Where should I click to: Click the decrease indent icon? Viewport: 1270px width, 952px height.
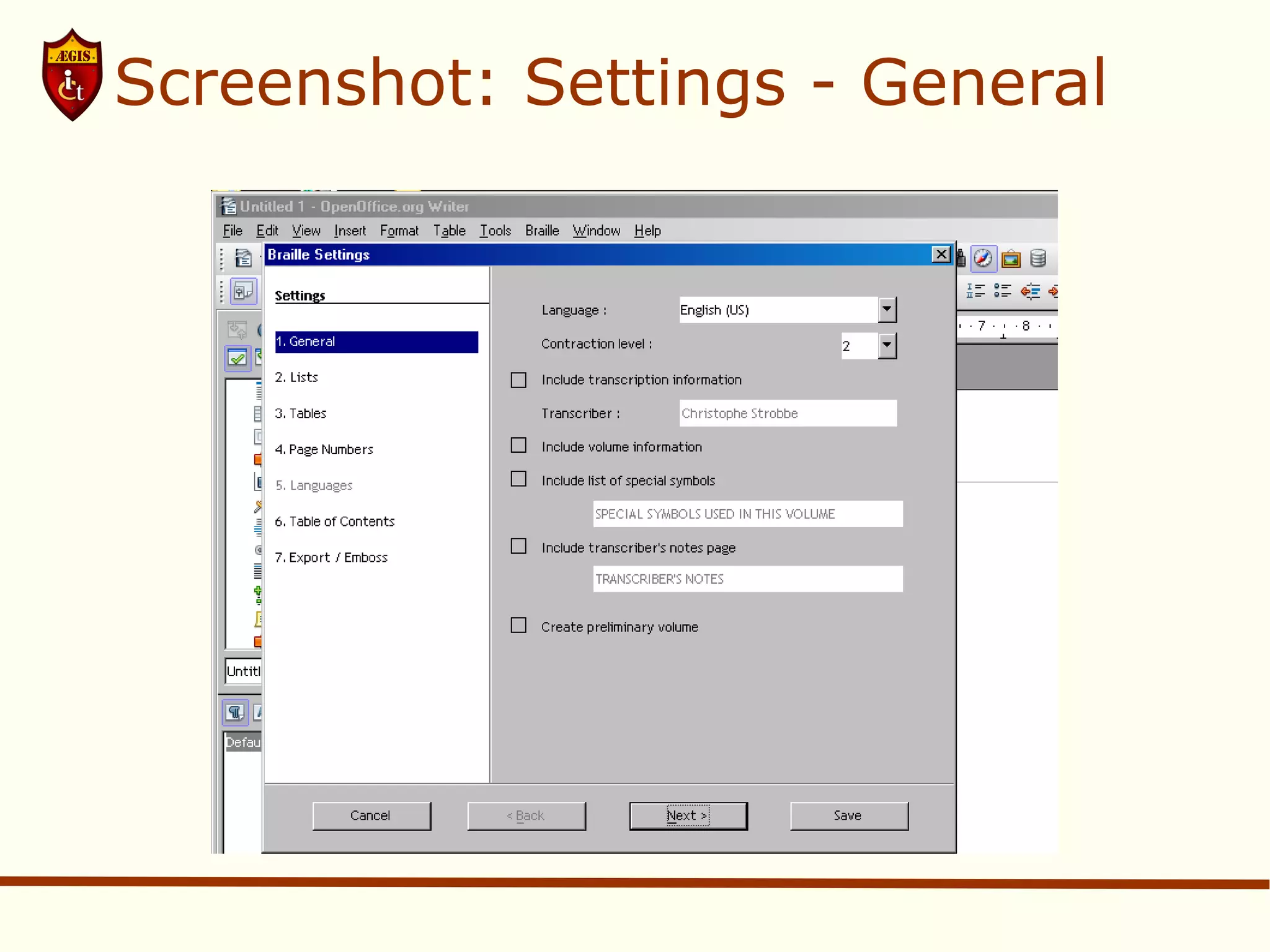pos(1030,290)
